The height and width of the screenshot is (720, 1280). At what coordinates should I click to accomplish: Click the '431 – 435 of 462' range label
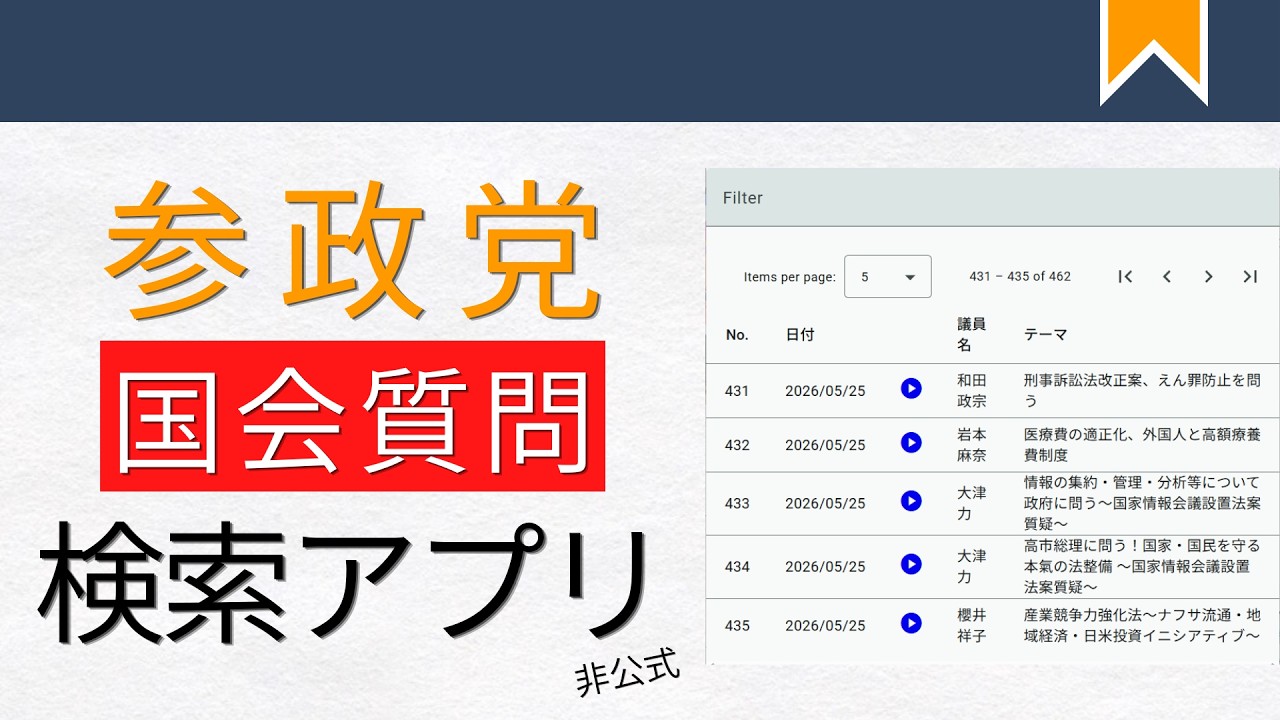pyautogui.click(x=1020, y=276)
